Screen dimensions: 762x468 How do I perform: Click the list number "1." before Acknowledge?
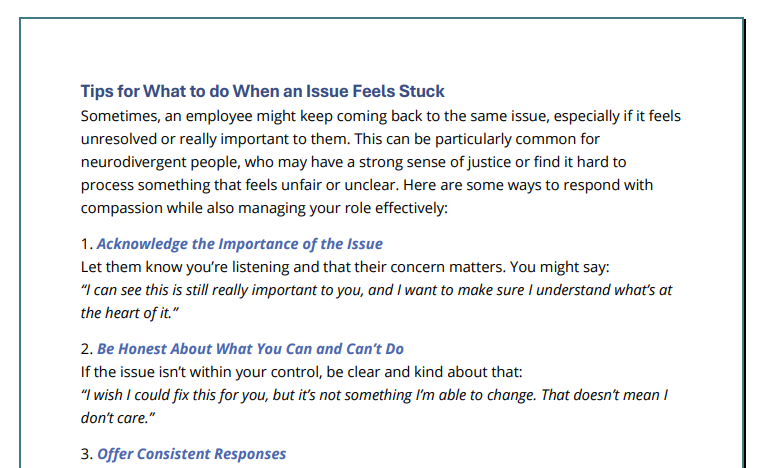click(x=86, y=244)
